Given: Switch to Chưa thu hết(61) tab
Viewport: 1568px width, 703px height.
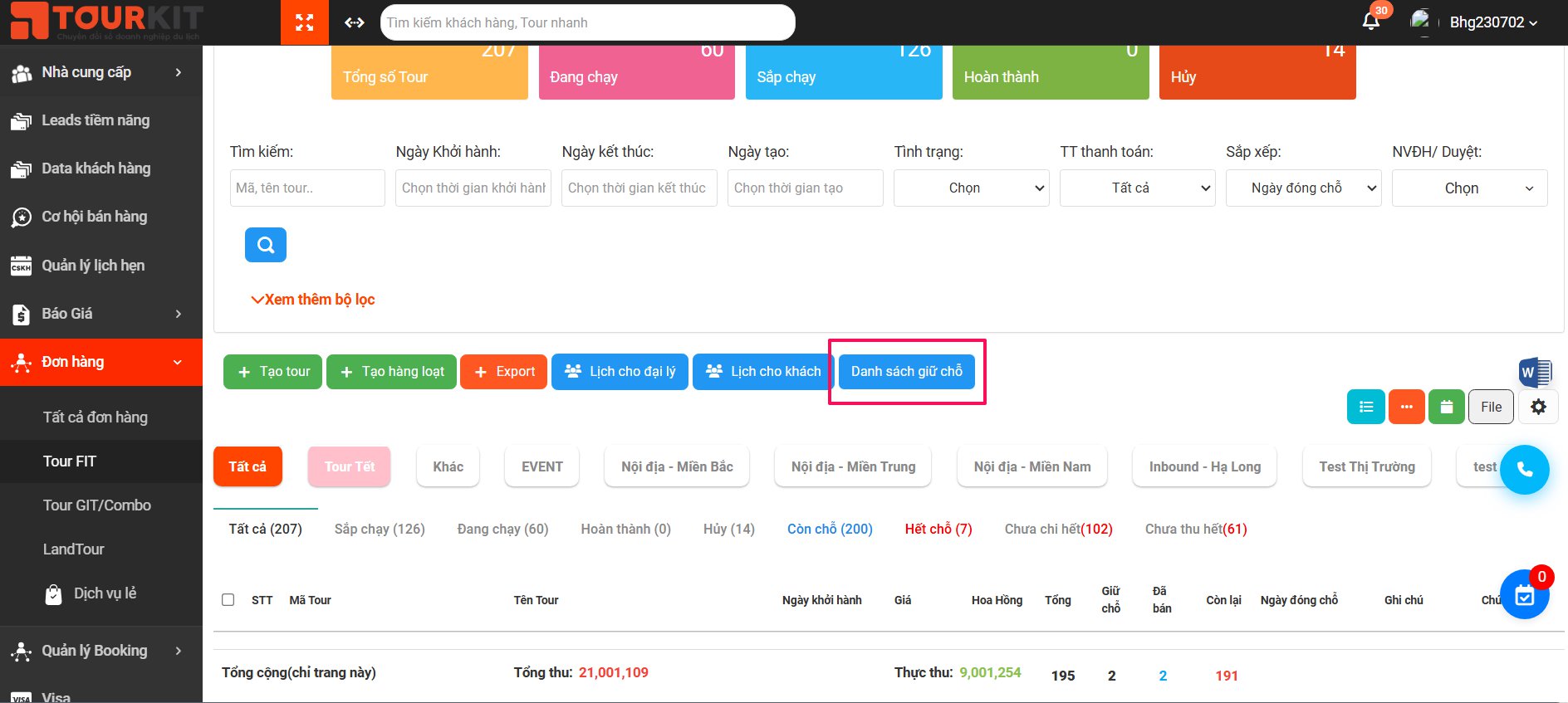Looking at the screenshot, I should (1196, 529).
